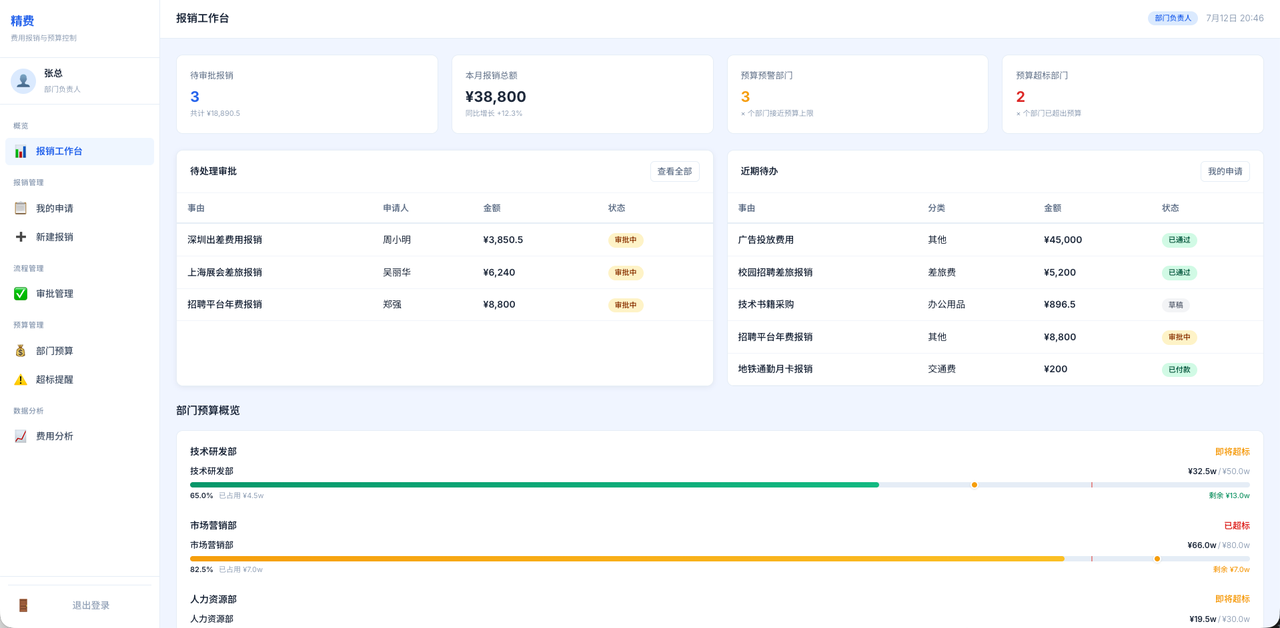1280x628 pixels.
Task: Select 技术书籍采购 row
Action: pos(995,304)
